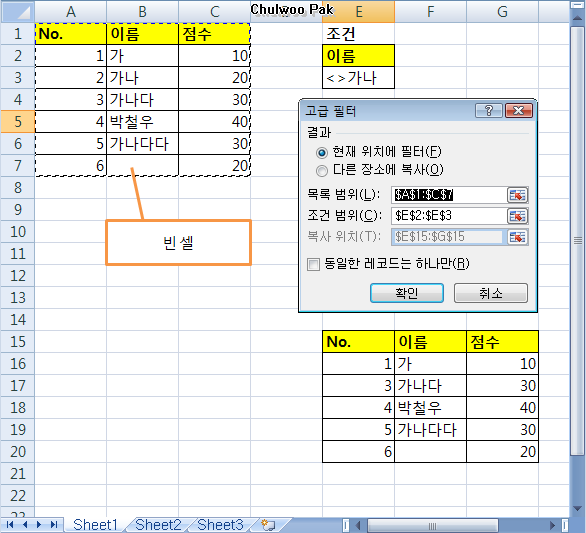586x533 pixels.
Task: Select column A header
Action: click(x=71, y=12)
